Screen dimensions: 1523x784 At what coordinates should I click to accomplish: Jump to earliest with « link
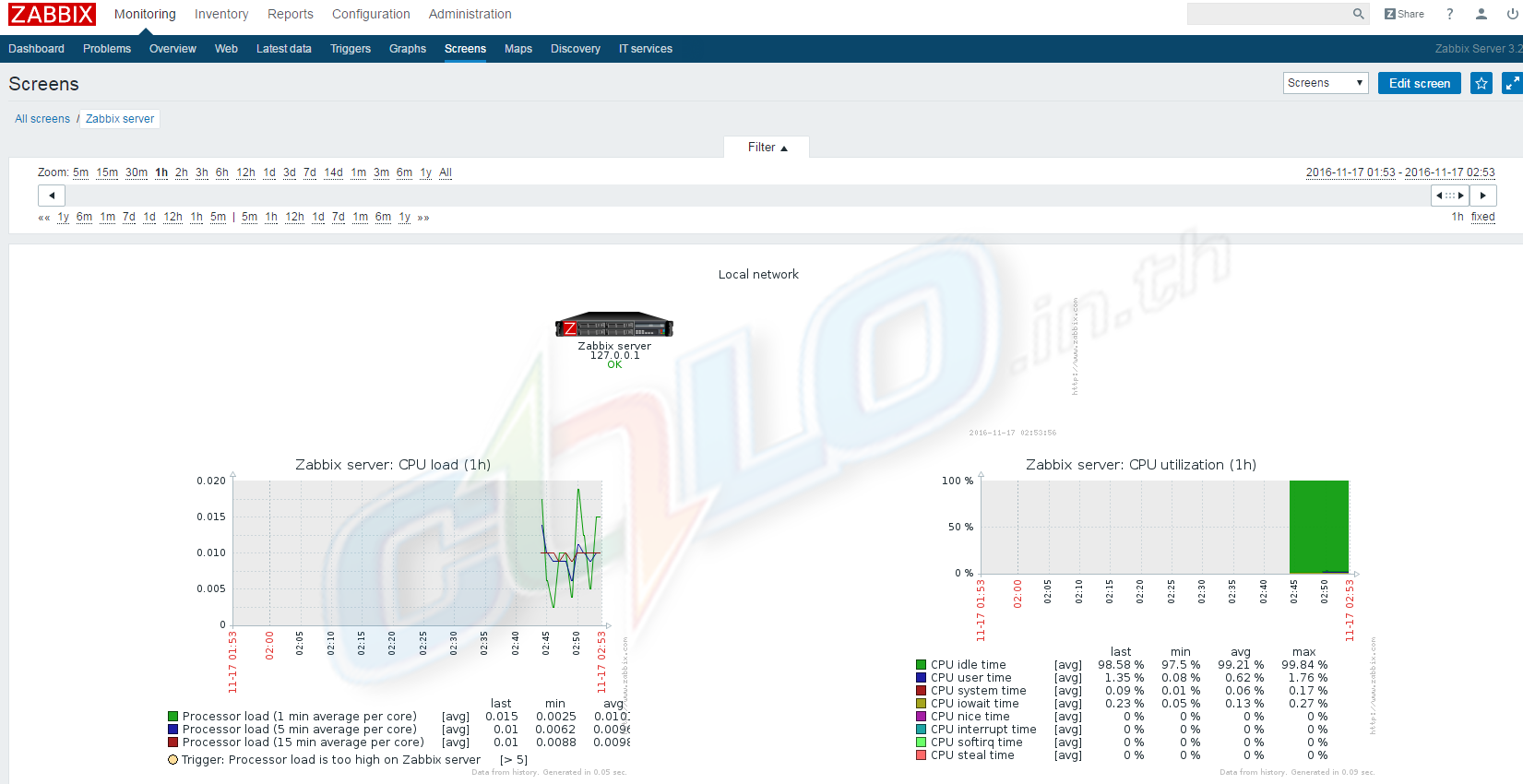[x=43, y=218]
